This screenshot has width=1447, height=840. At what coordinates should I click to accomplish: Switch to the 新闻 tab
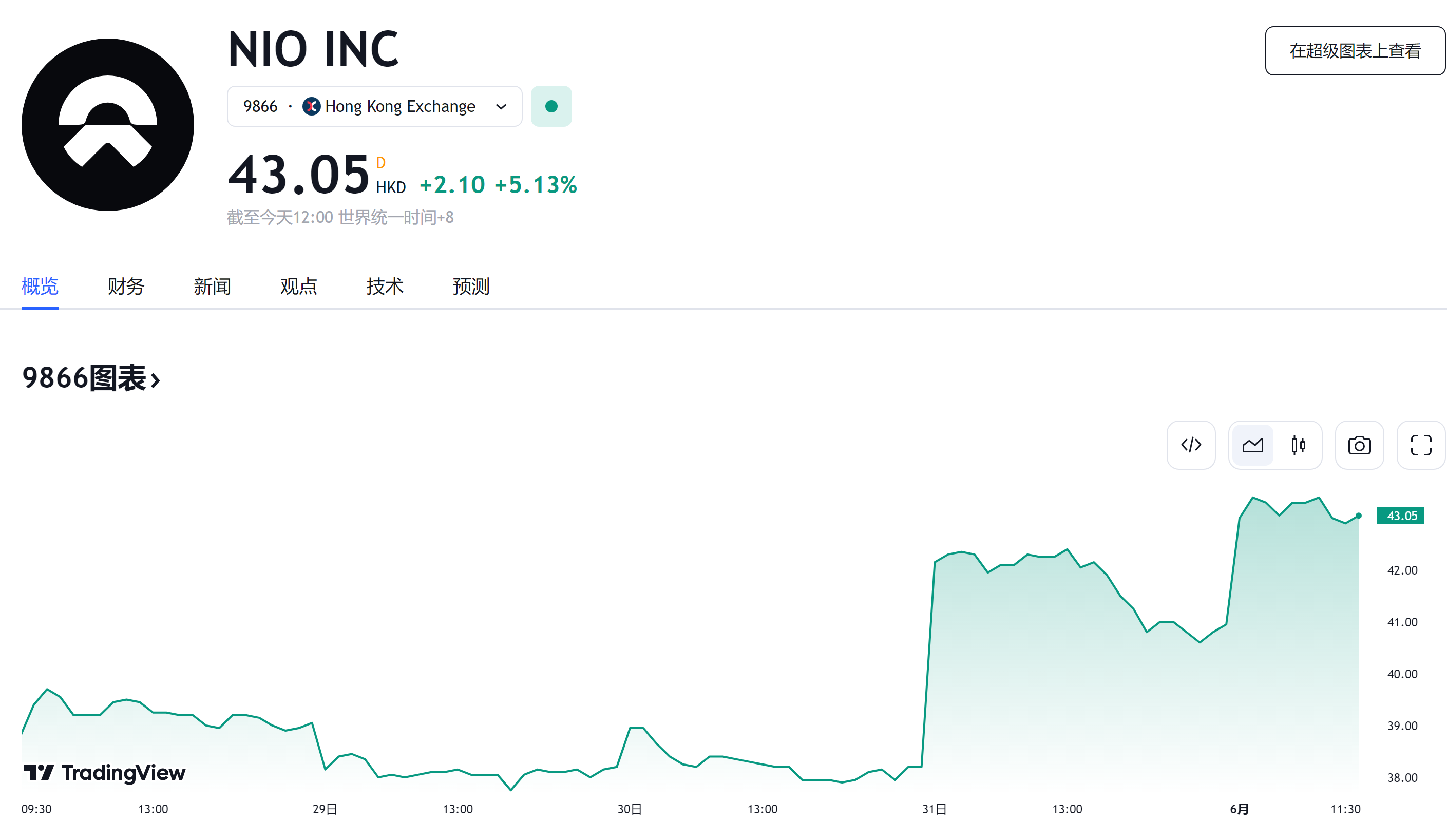coord(212,286)
